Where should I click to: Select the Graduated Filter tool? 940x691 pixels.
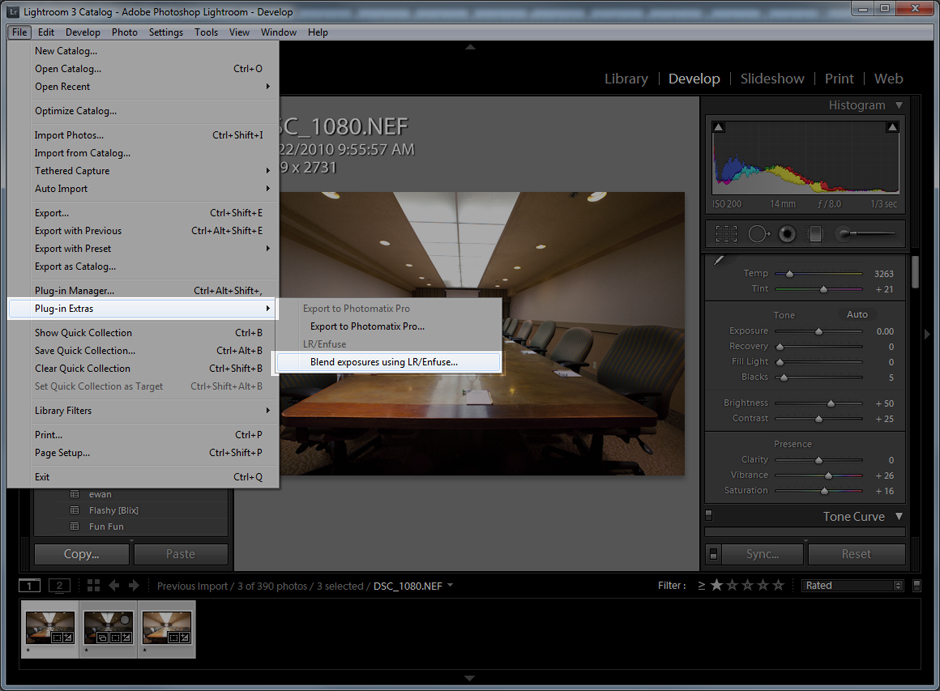click(815, 234)
